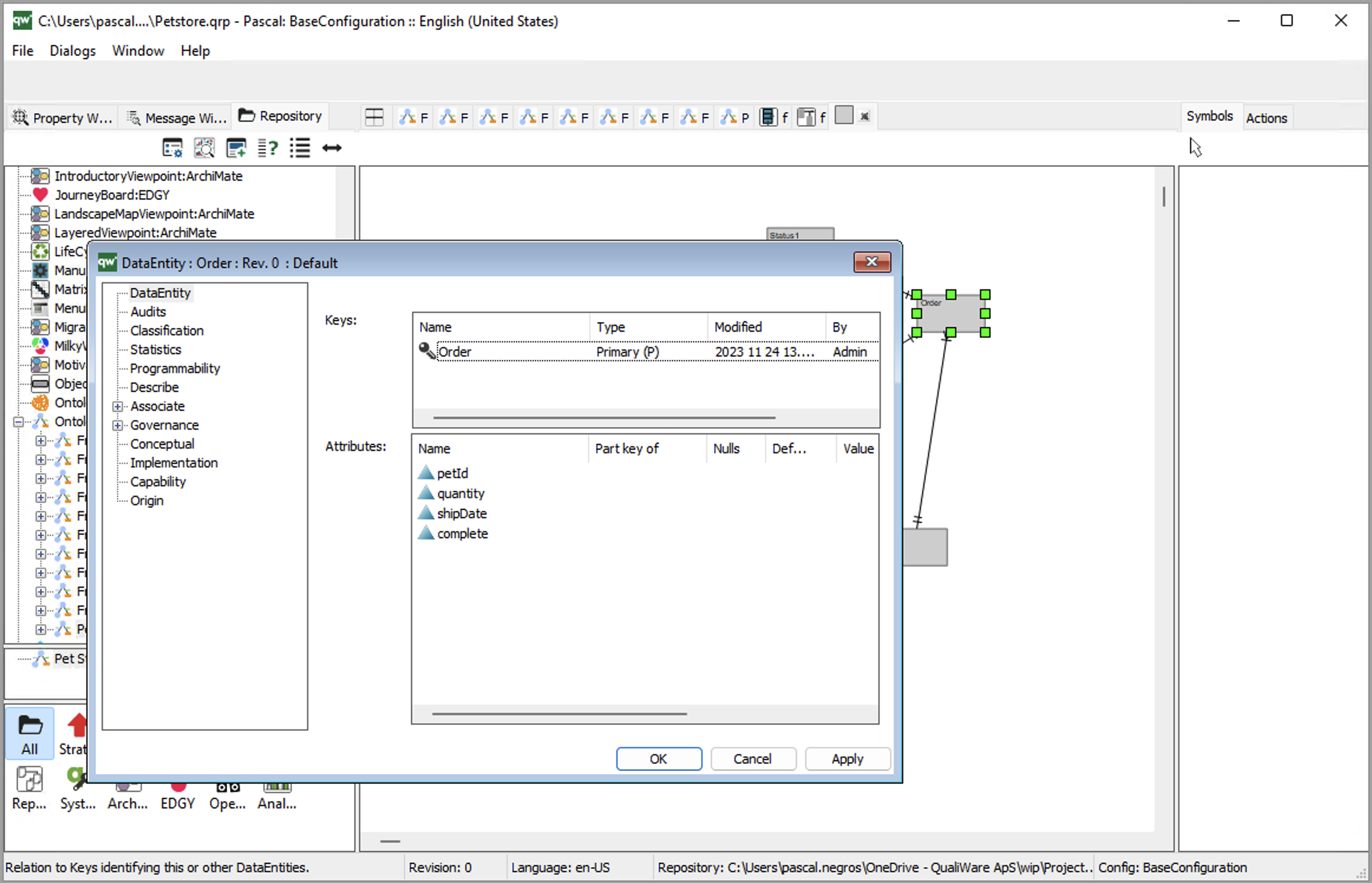Click the new window plus icon
The image size is (1372, 883).
pyautogui.click(x=236, y=148)
